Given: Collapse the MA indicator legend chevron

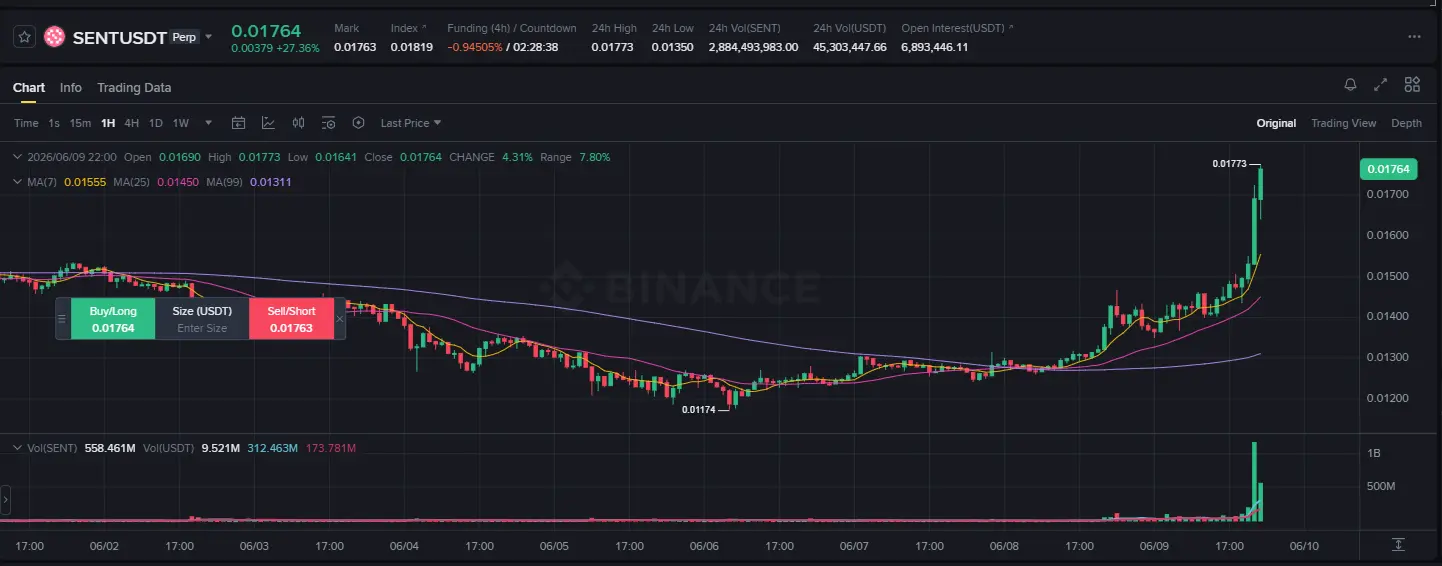Looking at the screenshot, I should (15, 182).
